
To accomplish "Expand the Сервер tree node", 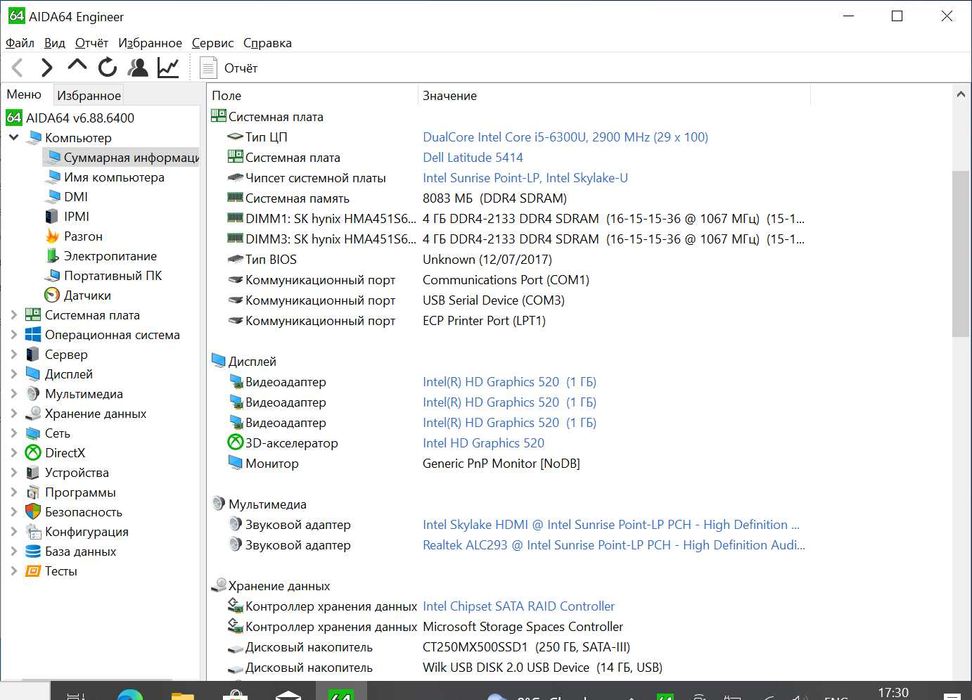I will [14, 355].
